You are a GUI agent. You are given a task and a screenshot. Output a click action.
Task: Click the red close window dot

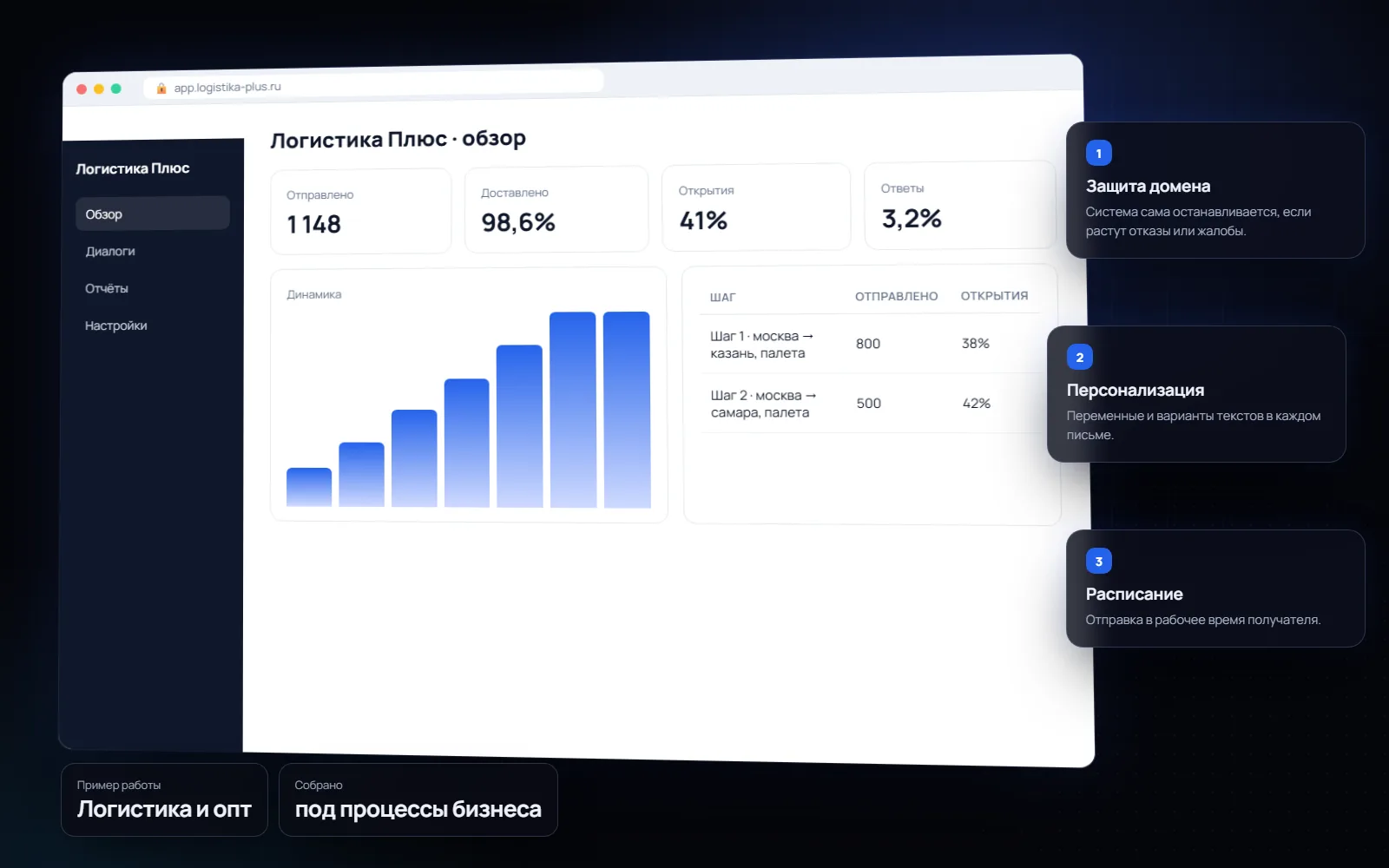click(x=82, y=89)
